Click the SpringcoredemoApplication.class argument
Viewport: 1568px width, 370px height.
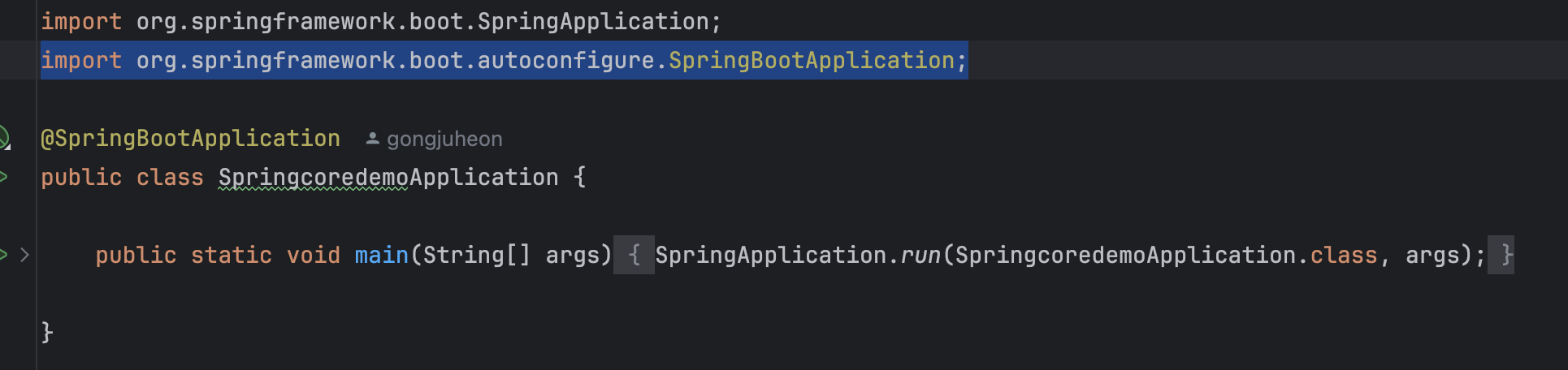(1166, 255)
